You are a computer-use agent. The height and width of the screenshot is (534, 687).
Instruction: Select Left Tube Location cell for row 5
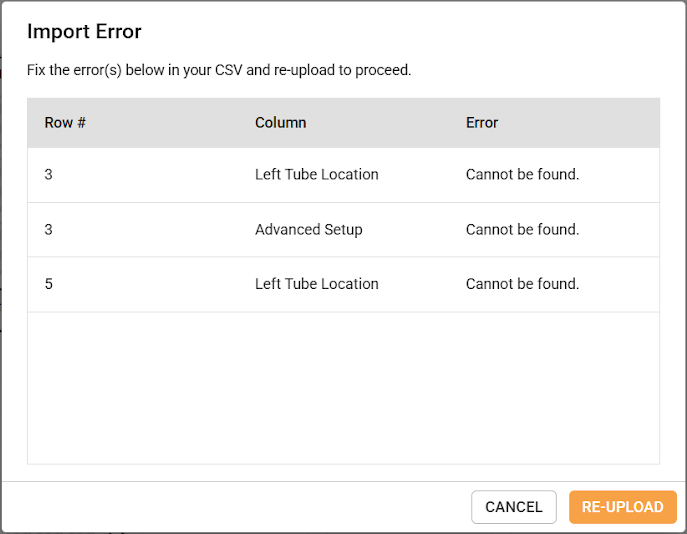tap(316, 284)
